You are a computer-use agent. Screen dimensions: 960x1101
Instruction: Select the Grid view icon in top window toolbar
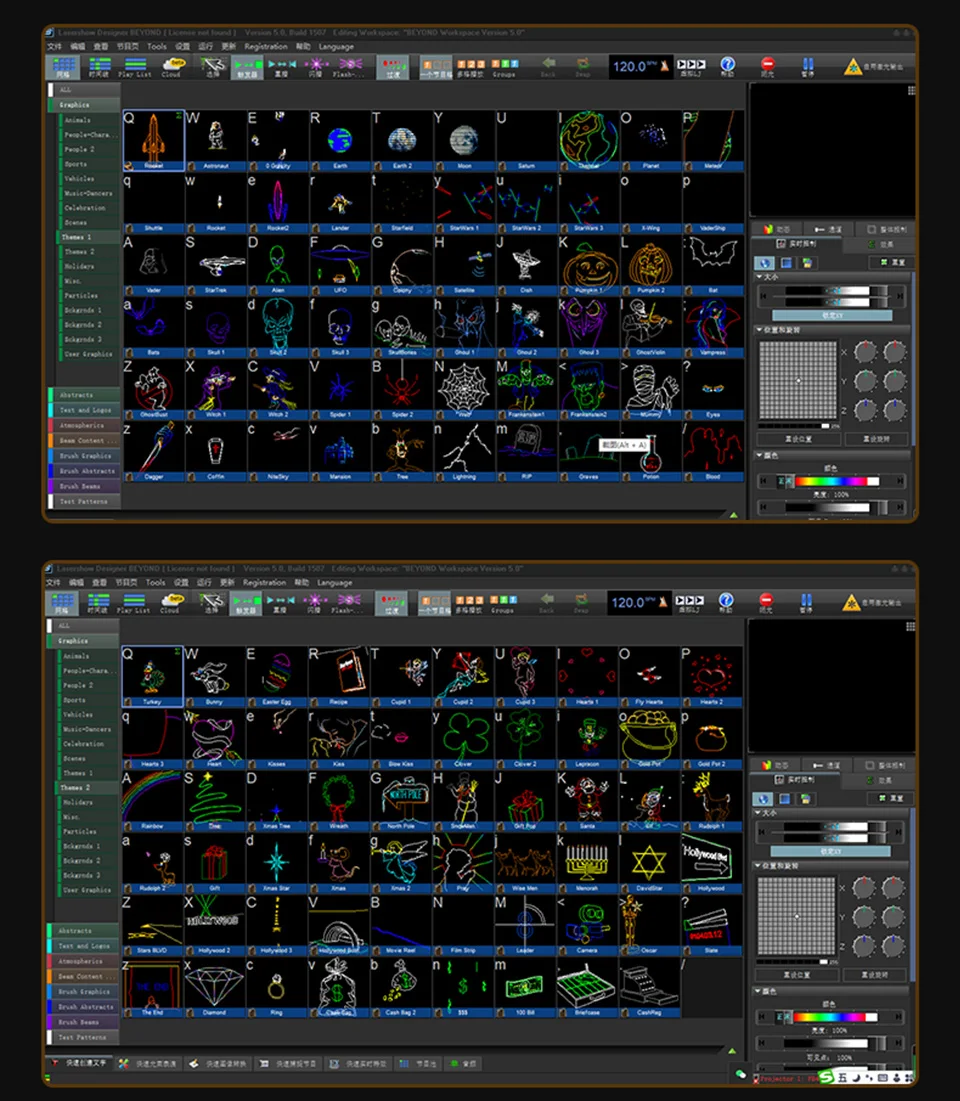pyautogui.click(x=63, y=67)
